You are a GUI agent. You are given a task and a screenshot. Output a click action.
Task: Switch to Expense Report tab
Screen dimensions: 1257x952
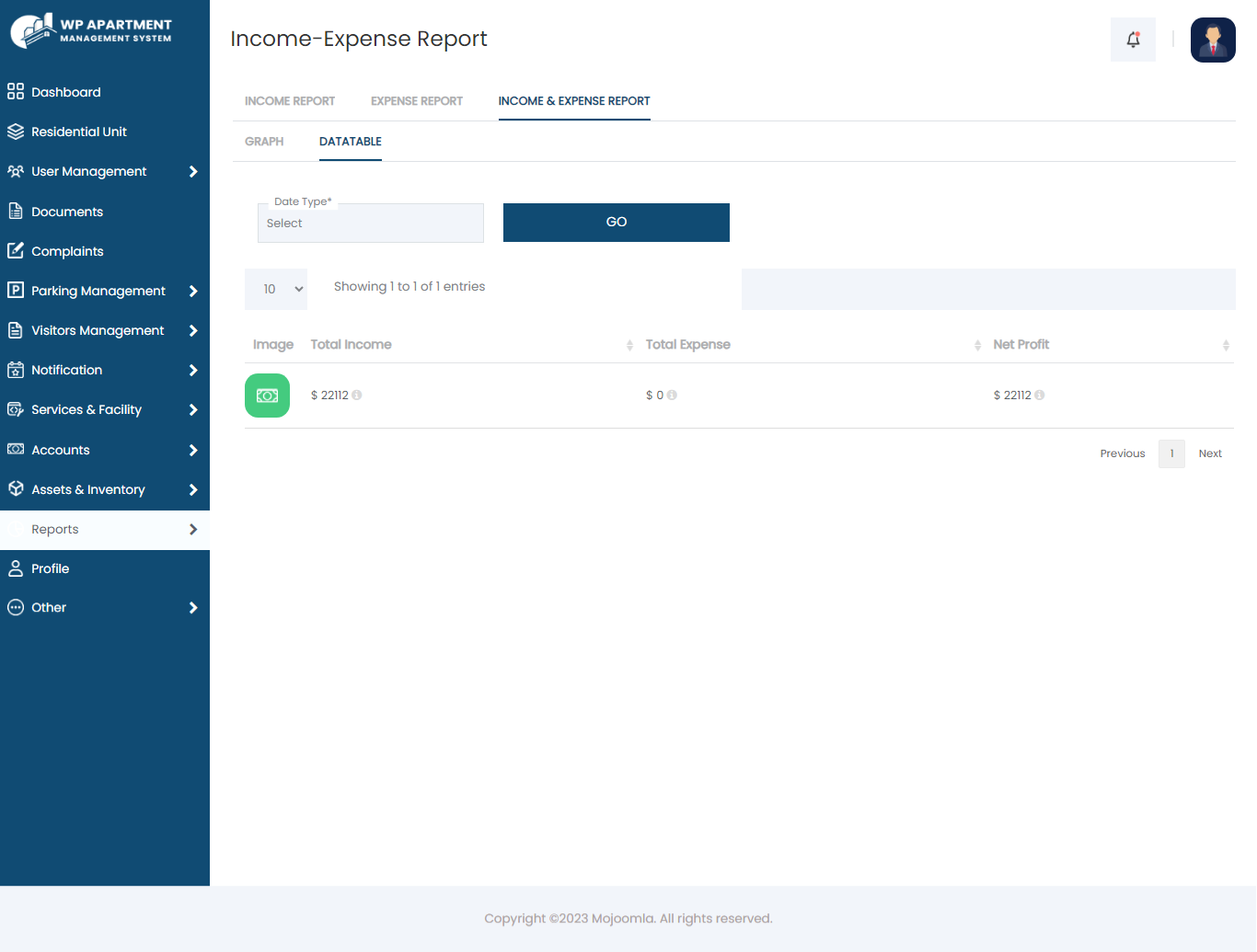point(417,101)
